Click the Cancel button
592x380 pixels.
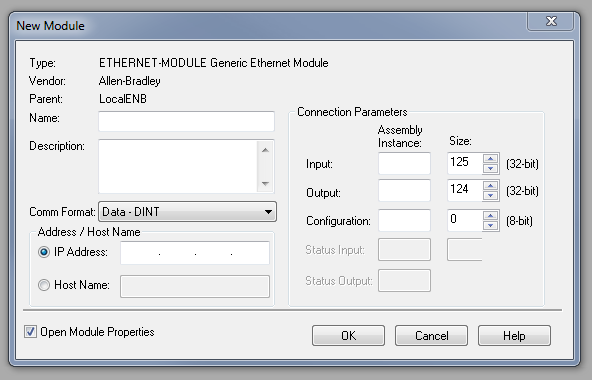click(x=431, y=335)
